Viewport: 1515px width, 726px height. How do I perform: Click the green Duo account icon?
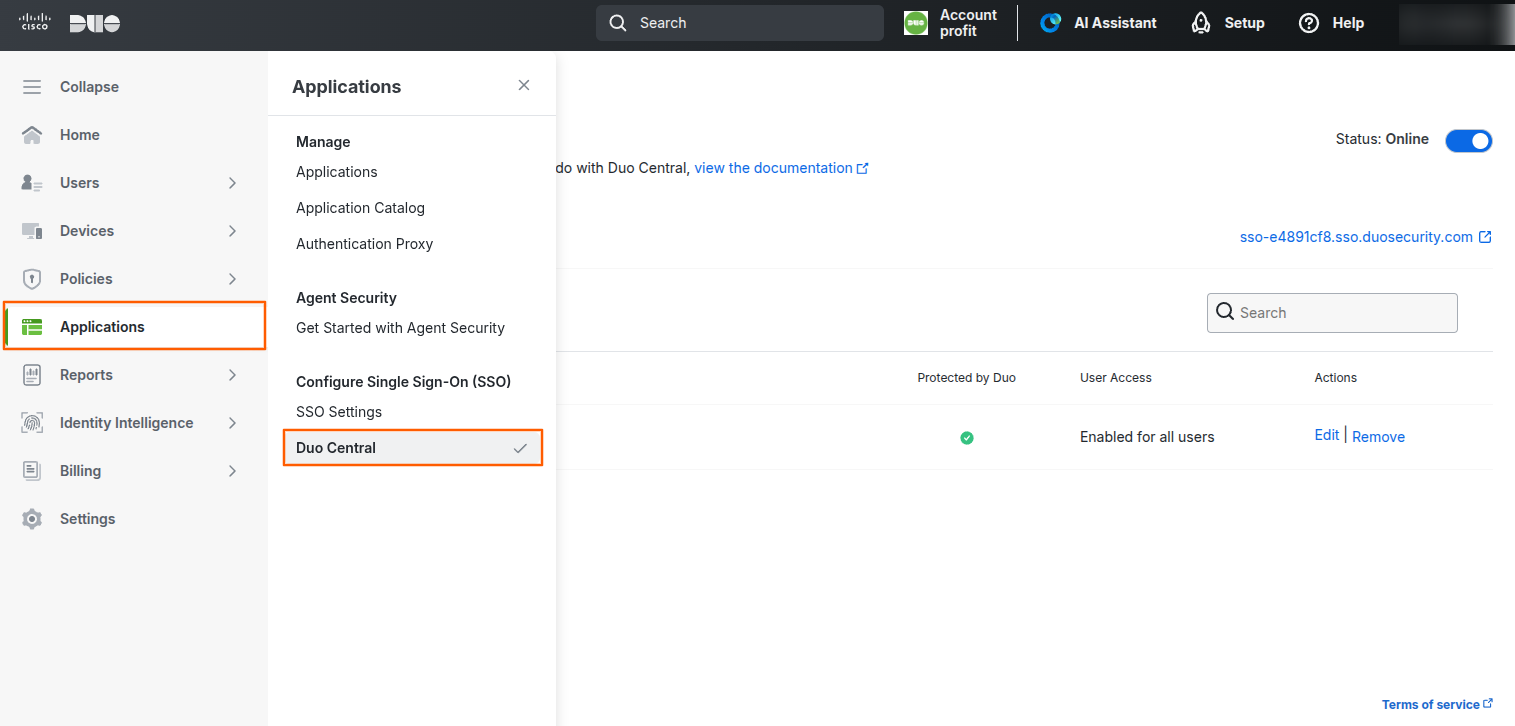click(916, 23)
